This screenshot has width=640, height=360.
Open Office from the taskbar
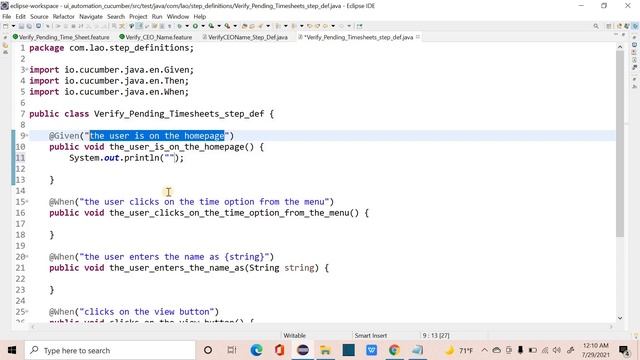[279, 350]
